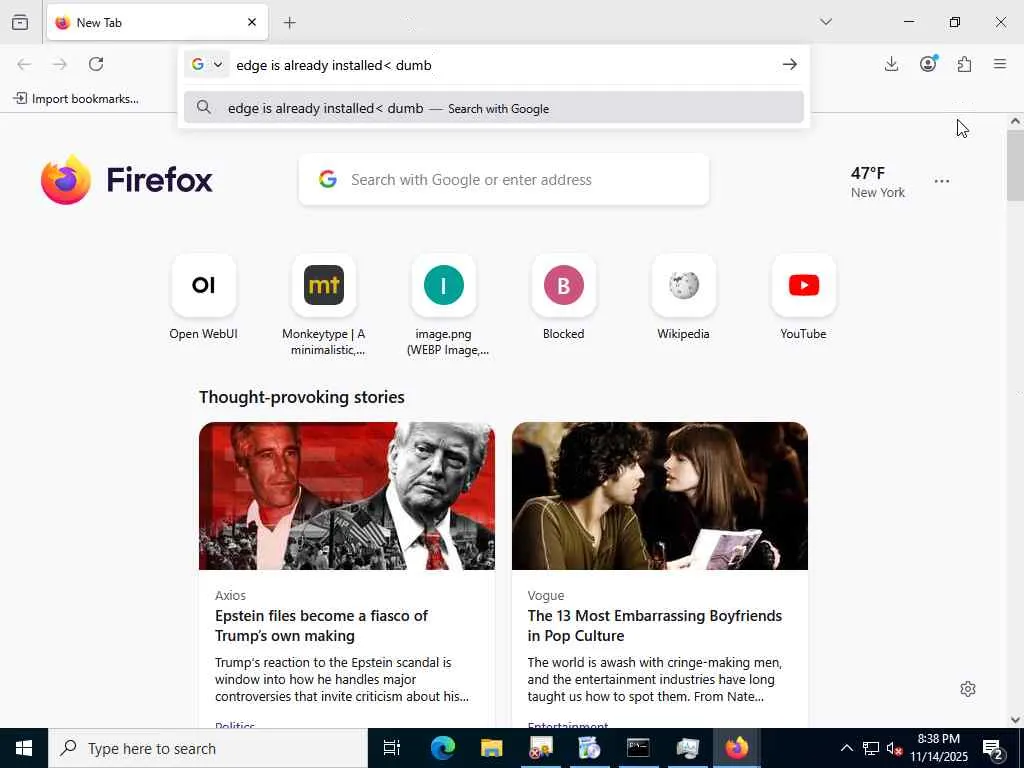The width and height of the screenshot is (1024, 768).
Task: Click the Axios source label
Action: 231,596
